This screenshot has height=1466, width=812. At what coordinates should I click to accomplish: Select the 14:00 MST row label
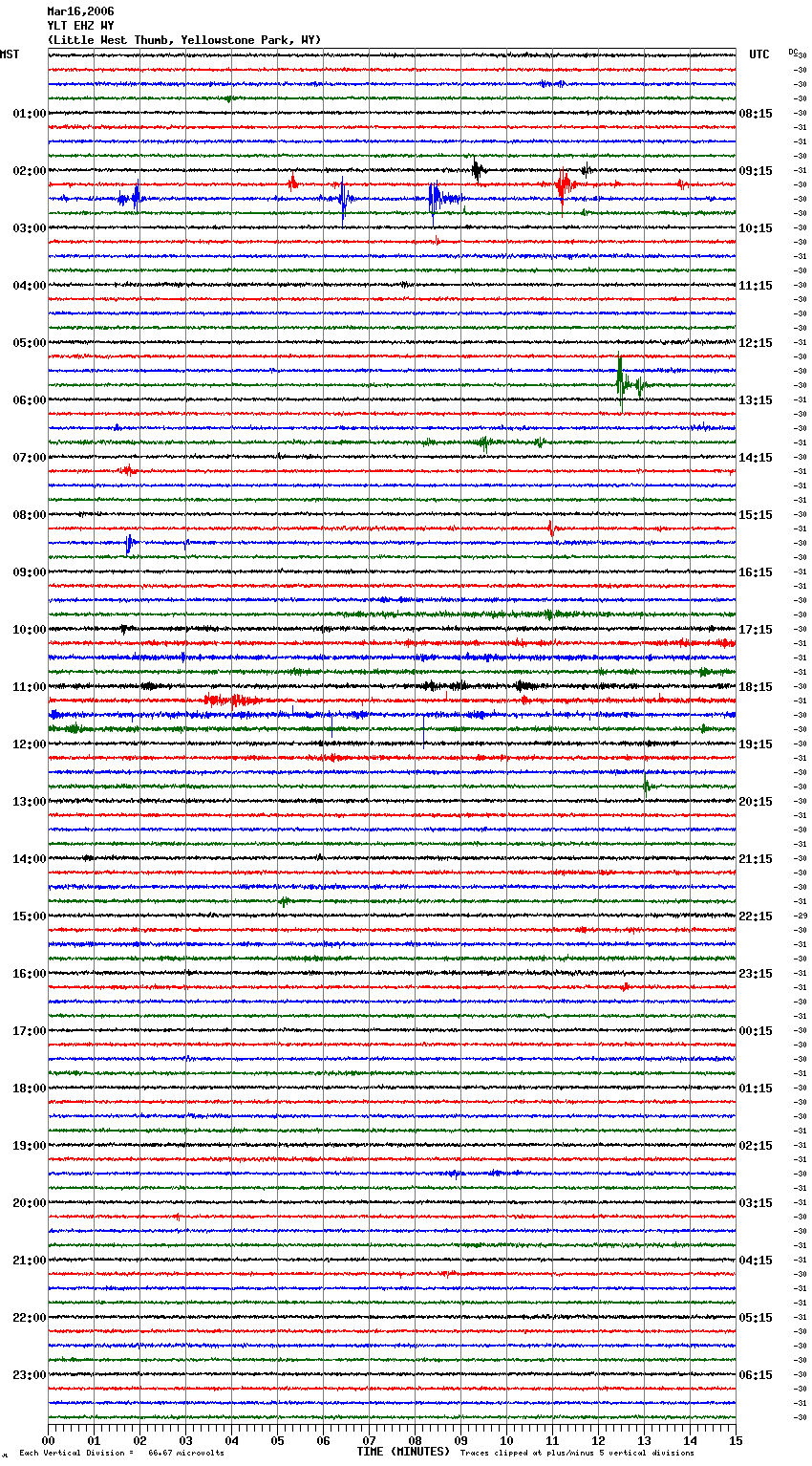point(29,859)
